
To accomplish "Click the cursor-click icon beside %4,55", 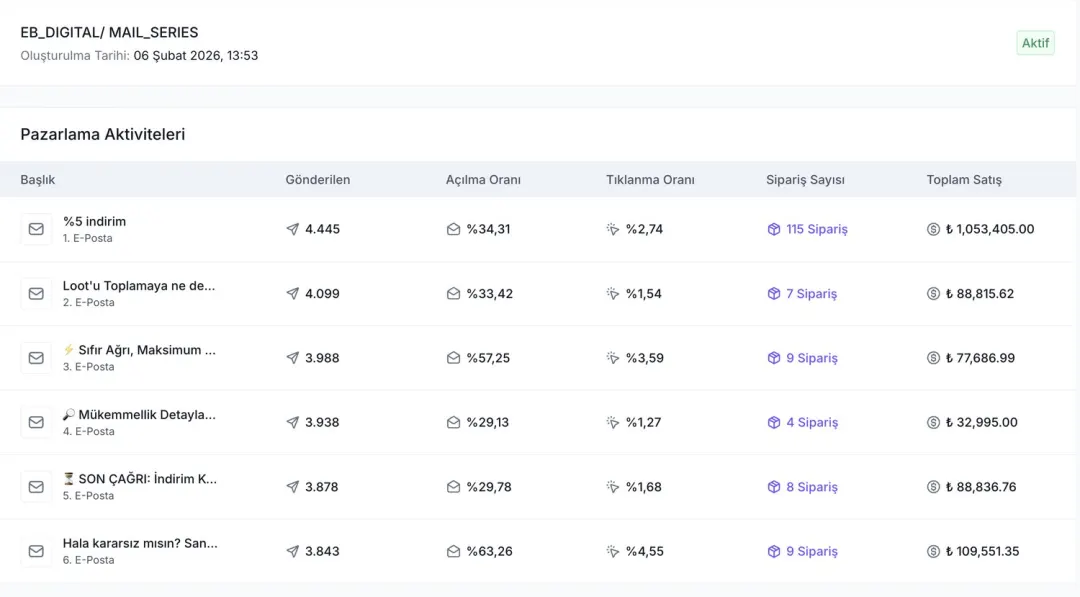I will [613, 552].
